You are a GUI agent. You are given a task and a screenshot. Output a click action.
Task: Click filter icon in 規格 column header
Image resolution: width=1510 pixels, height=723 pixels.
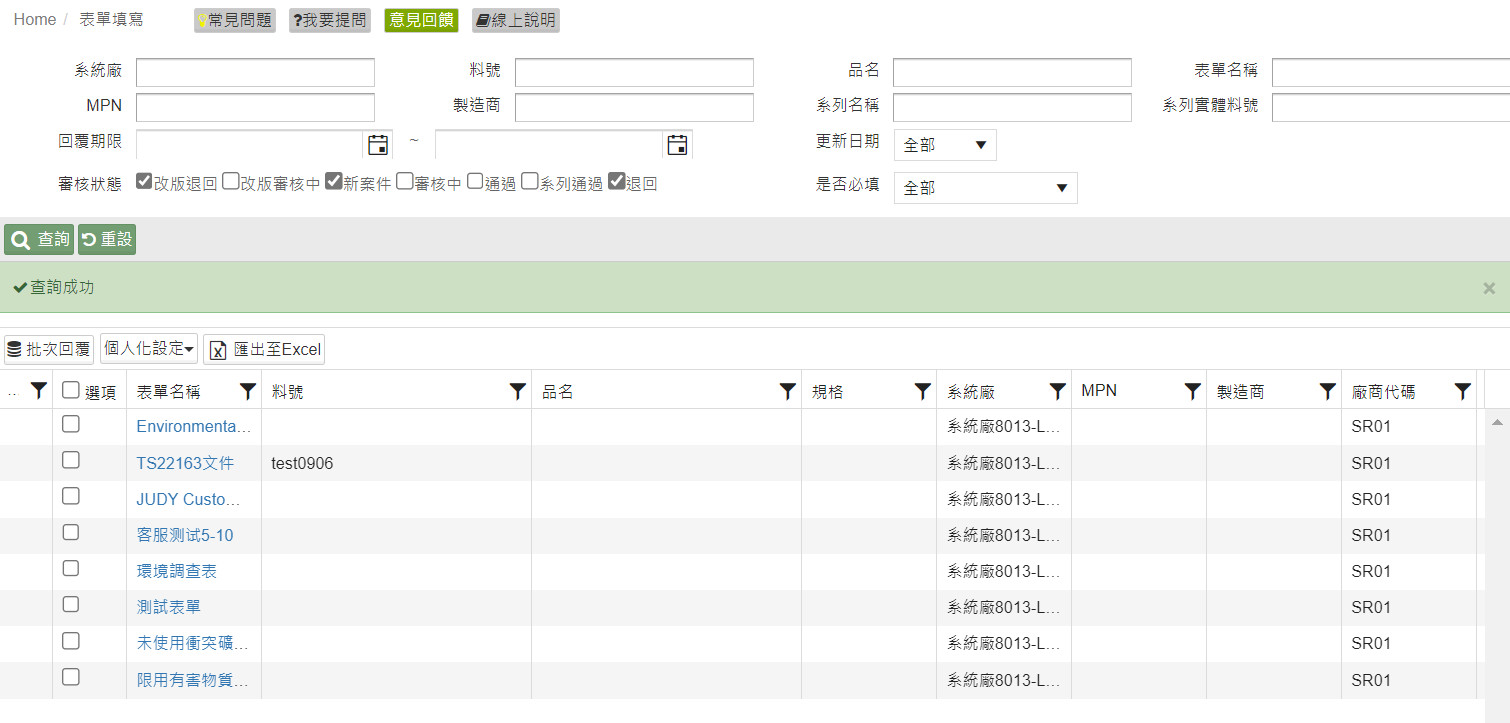pos(922,391)
